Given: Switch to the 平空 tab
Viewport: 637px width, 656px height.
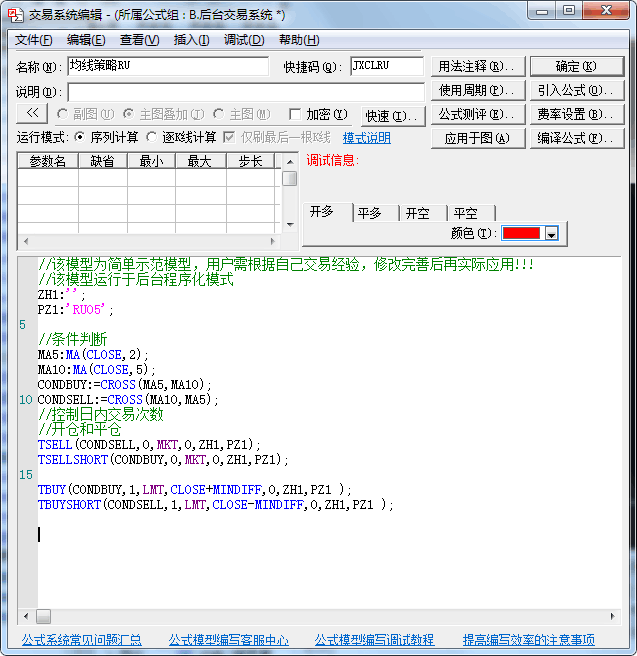Looking at the screenshot, I should point(471,213).
